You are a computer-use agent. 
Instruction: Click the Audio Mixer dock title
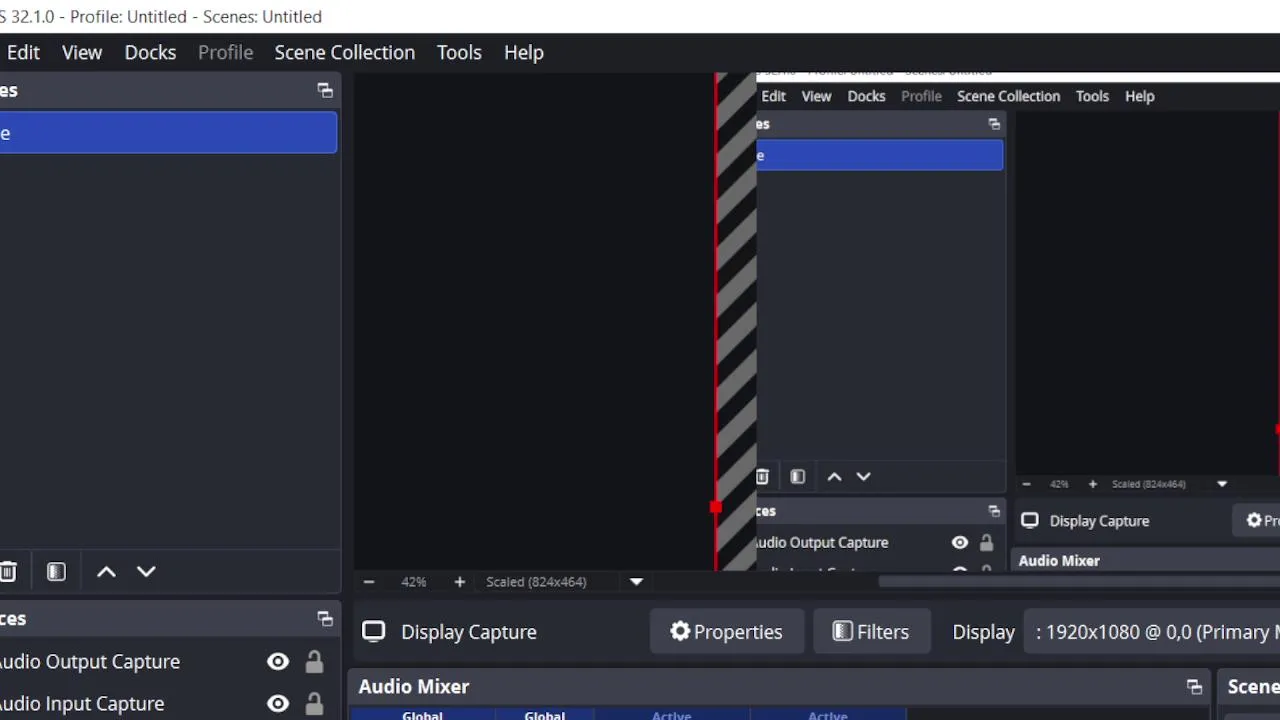(x=414, y=687)
